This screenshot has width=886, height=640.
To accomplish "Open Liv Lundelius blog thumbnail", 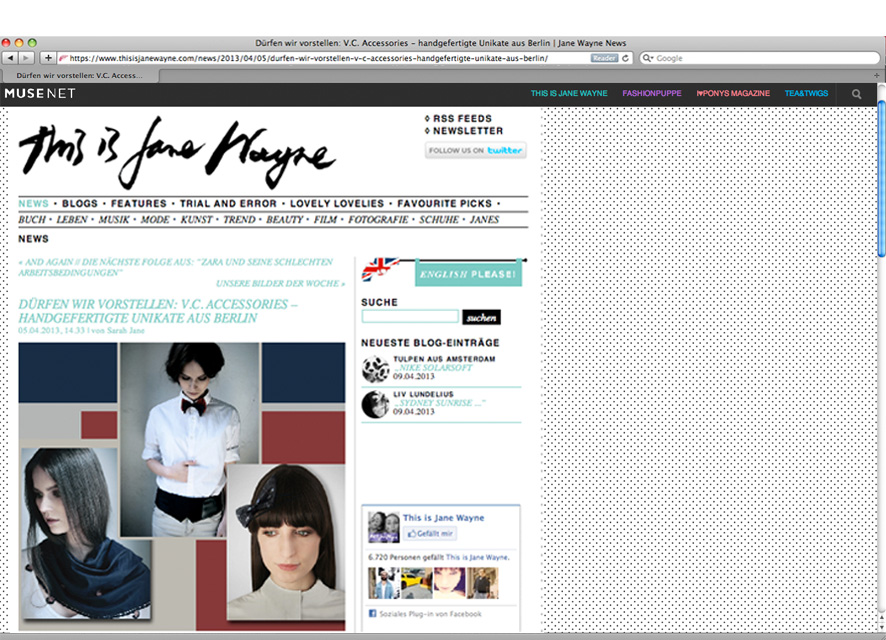I will 375,404.
